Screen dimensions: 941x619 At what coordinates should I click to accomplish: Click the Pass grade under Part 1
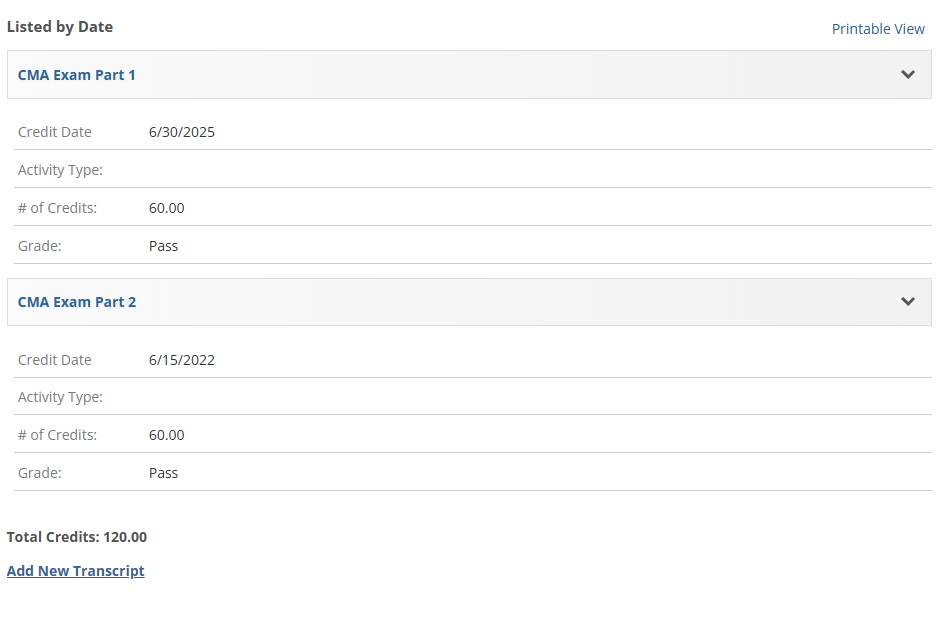[x=163, y=246]
